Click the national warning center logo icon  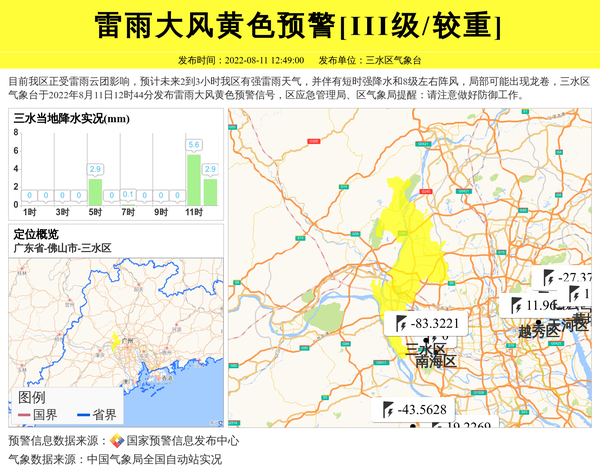117,441
